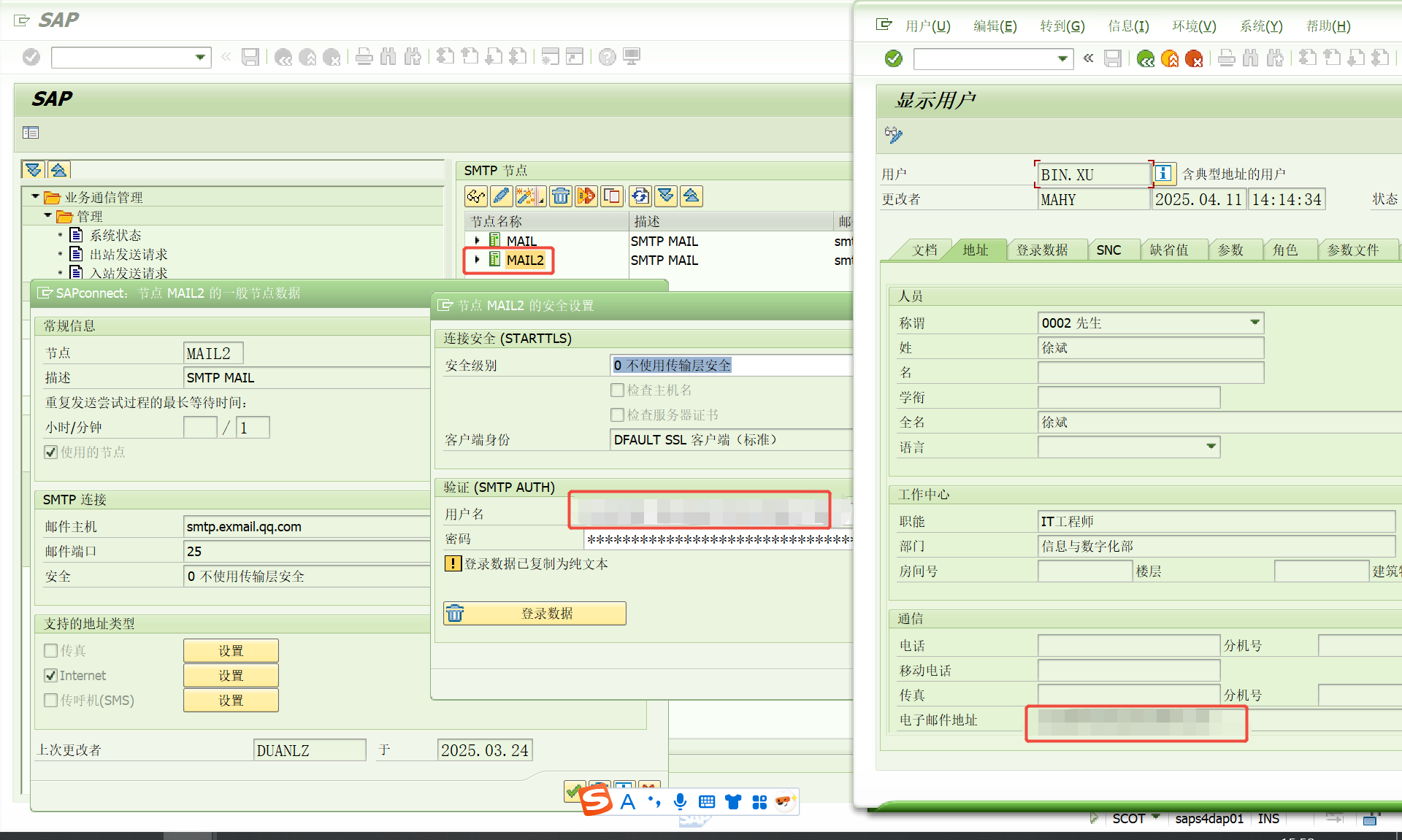Image resolution: width=1402 pixels, height=840 pixels.
Task: Click the 安全级别 field in the security settings dialog
Action: [x=731, y=365]
